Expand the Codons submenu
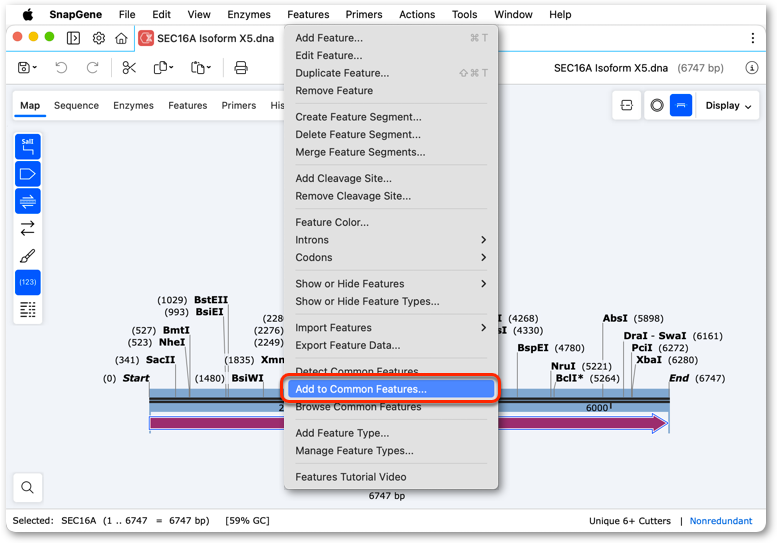Image resolution: width=778 pixels, height=543 pixels. (x=390, y=258)
